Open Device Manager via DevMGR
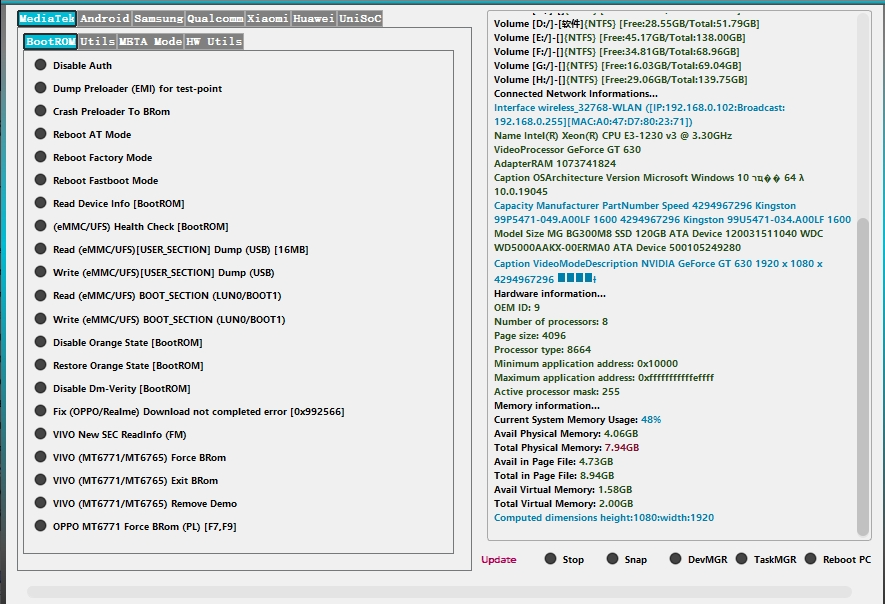The height and width of the screenshot is (604, 885). click(698, 559)
